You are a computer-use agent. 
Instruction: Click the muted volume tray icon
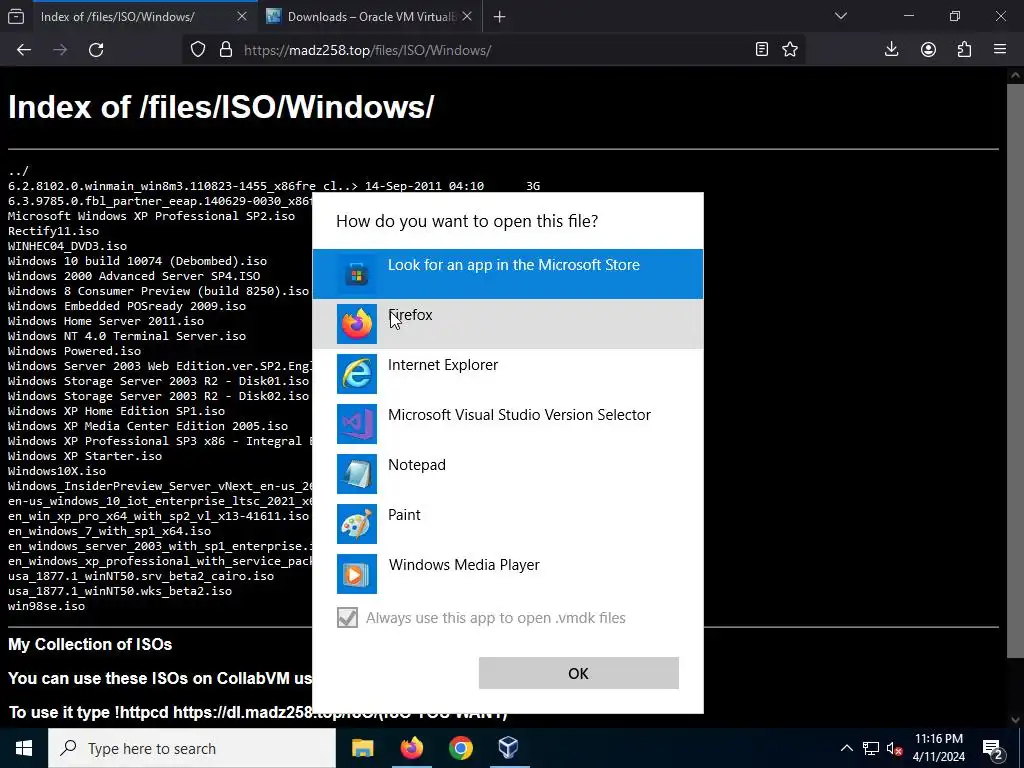[x=894, y=748]
